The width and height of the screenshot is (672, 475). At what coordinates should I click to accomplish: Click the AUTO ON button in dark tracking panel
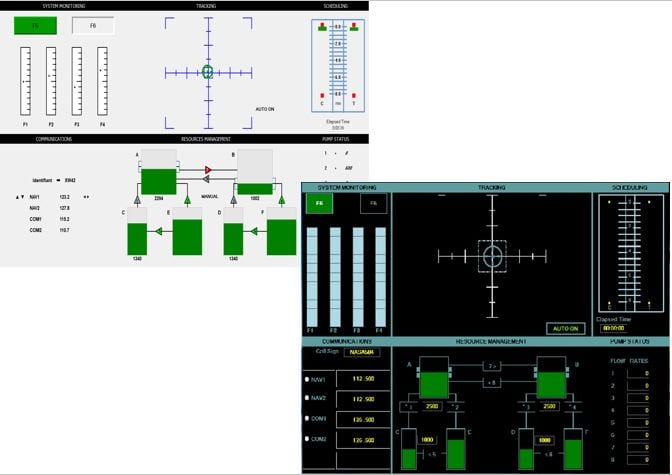click(x=566, y=328)
